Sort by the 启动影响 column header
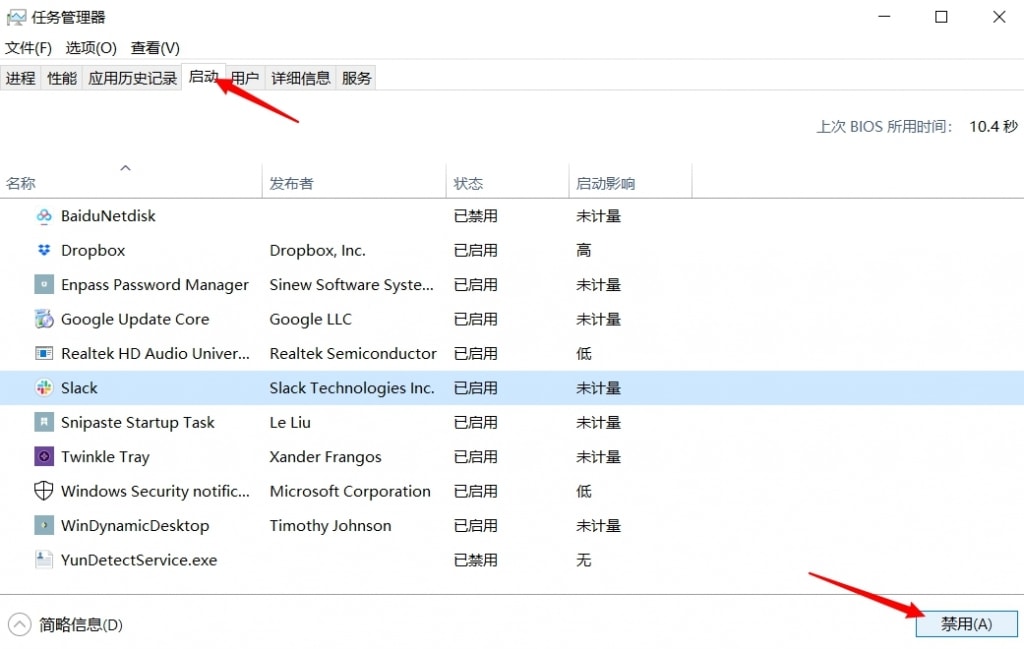Viewport: 1024px width, 649px height. [x=630, y=183]
